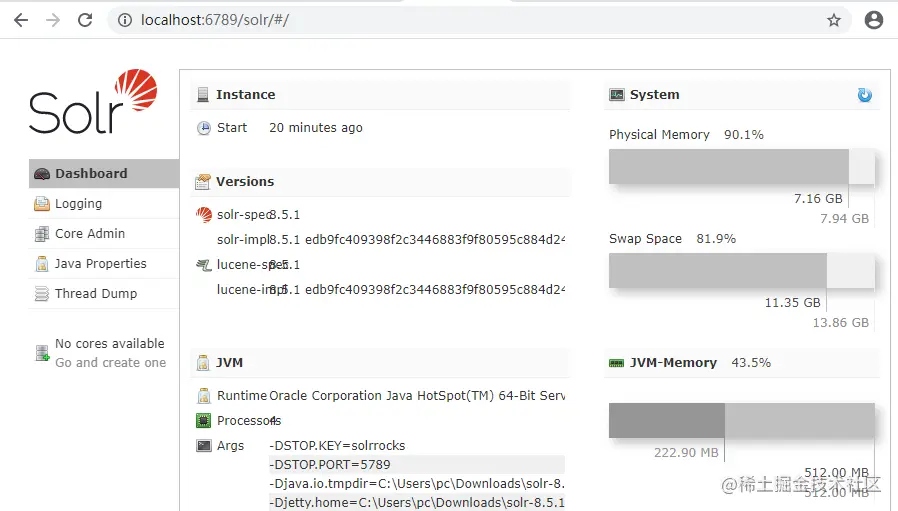The height and width of the screenshot is (511, 898).
Task: Open the Thread Dump menu item
Action: click(x=104, y=293)
